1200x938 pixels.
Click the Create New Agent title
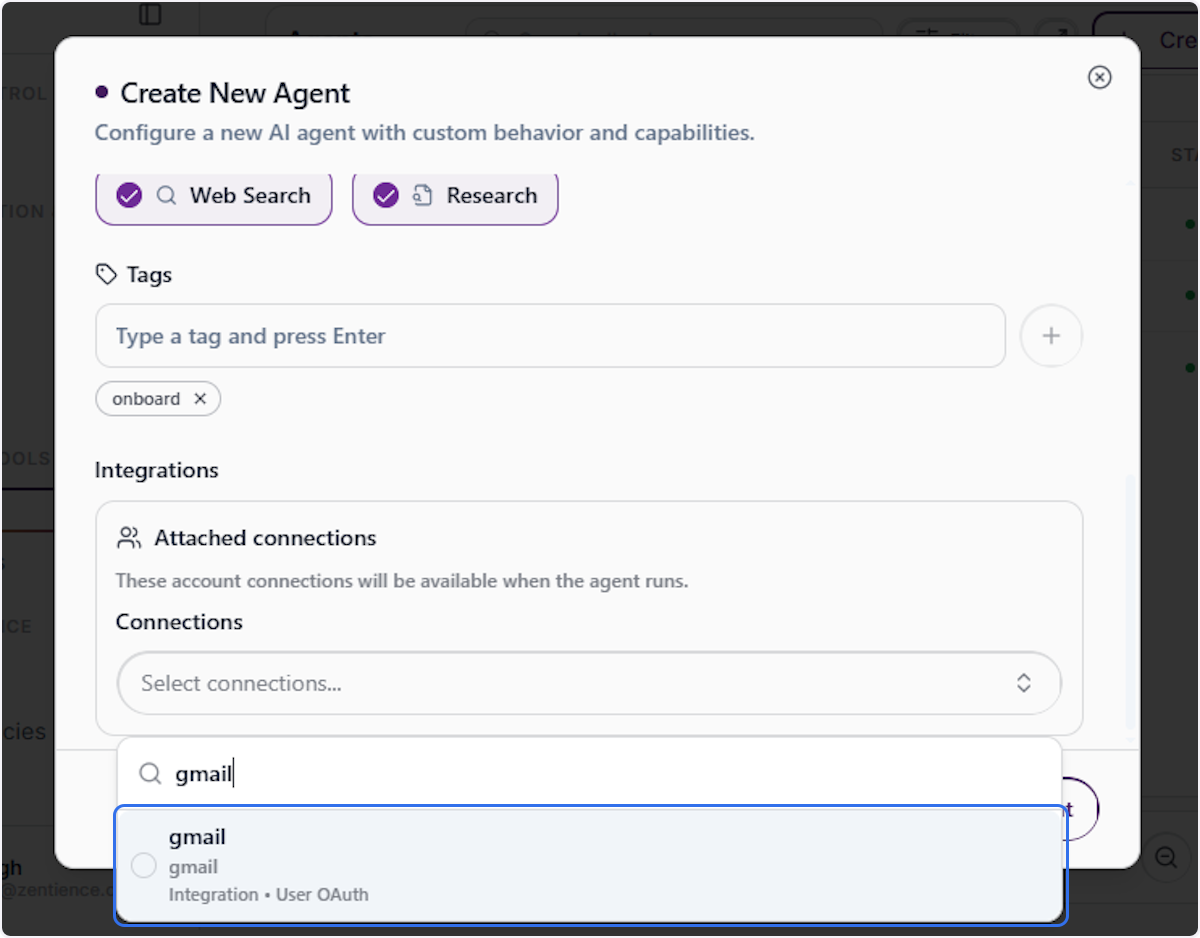[235, 93]
